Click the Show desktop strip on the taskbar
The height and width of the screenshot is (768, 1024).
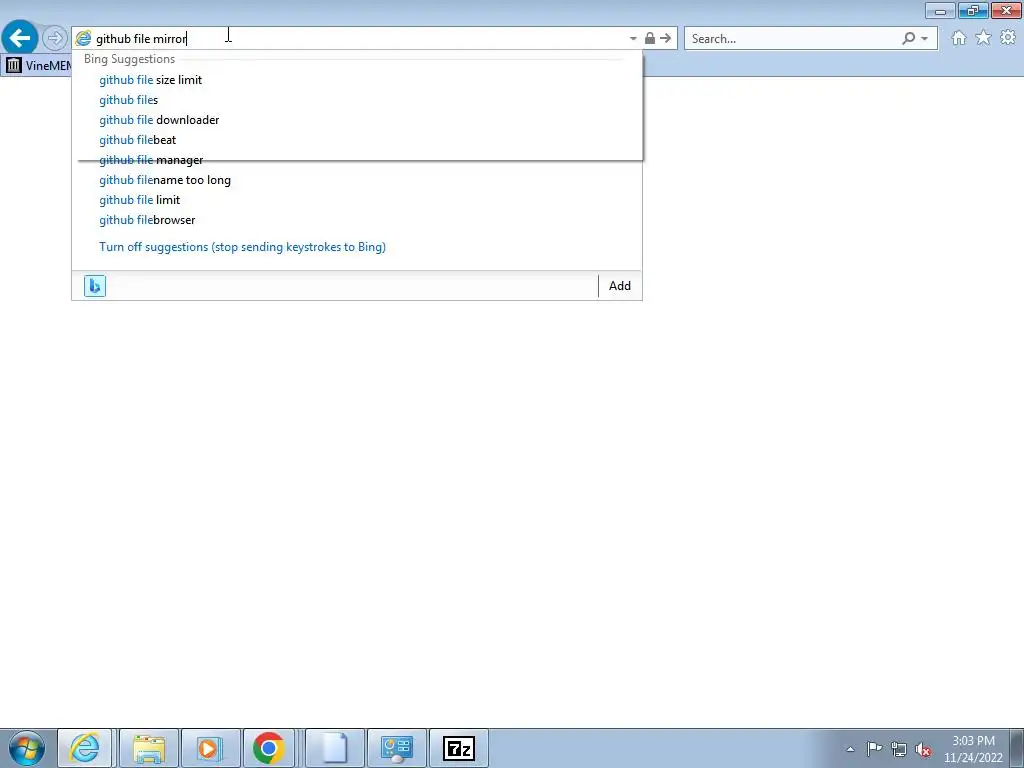(1017, 748)
